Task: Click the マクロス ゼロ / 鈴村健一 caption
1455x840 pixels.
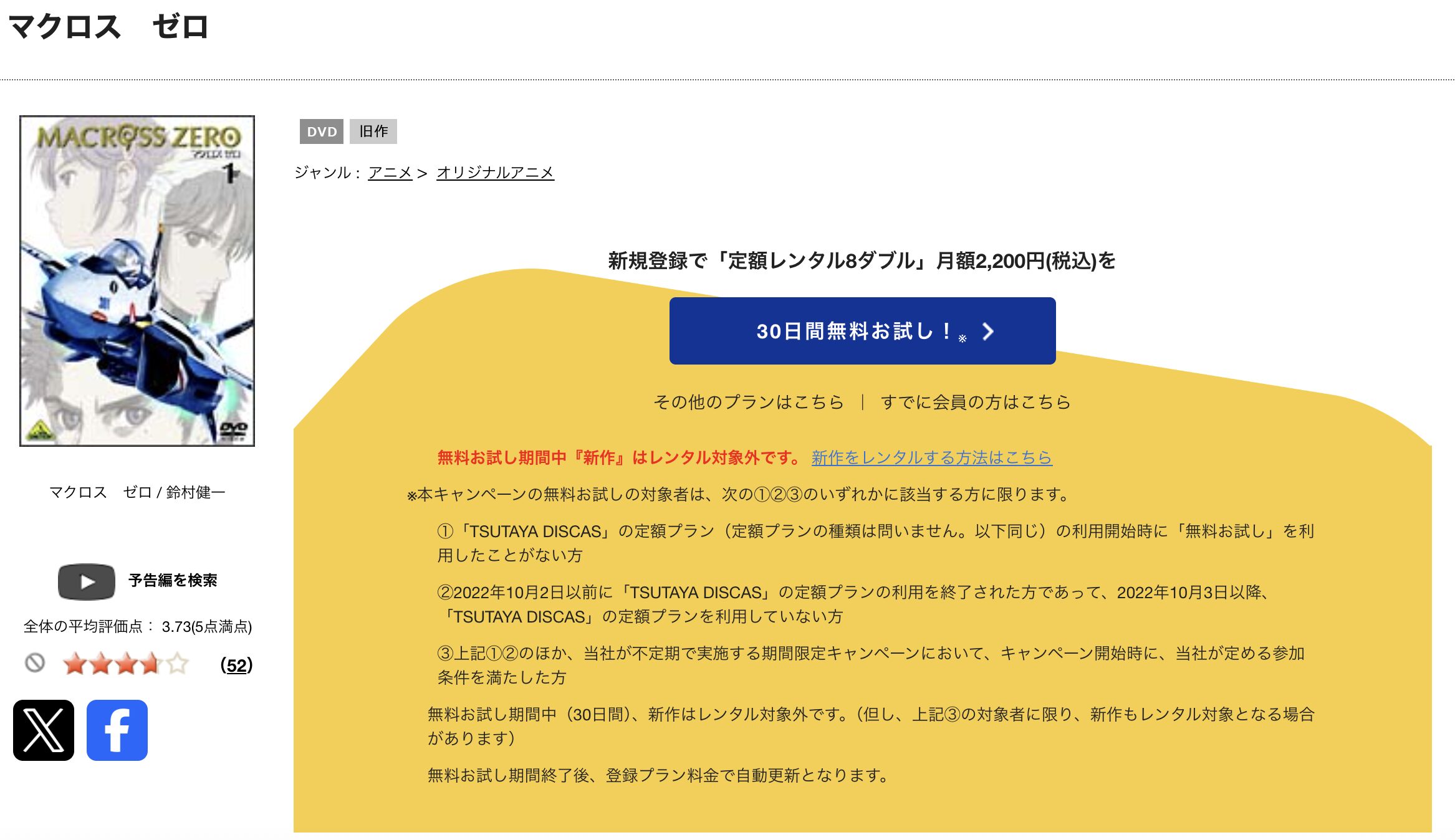Action: click(x=137, y=492)
